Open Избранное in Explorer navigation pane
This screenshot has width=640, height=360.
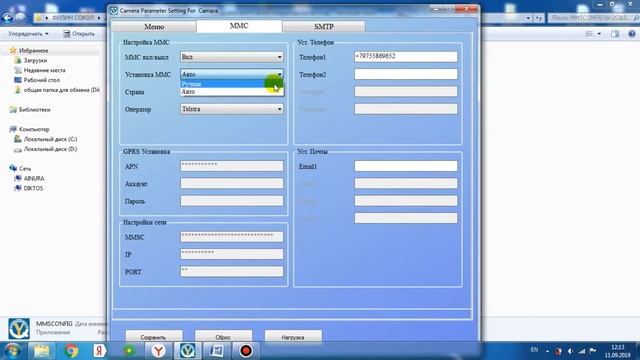click(x=33, y=51)
